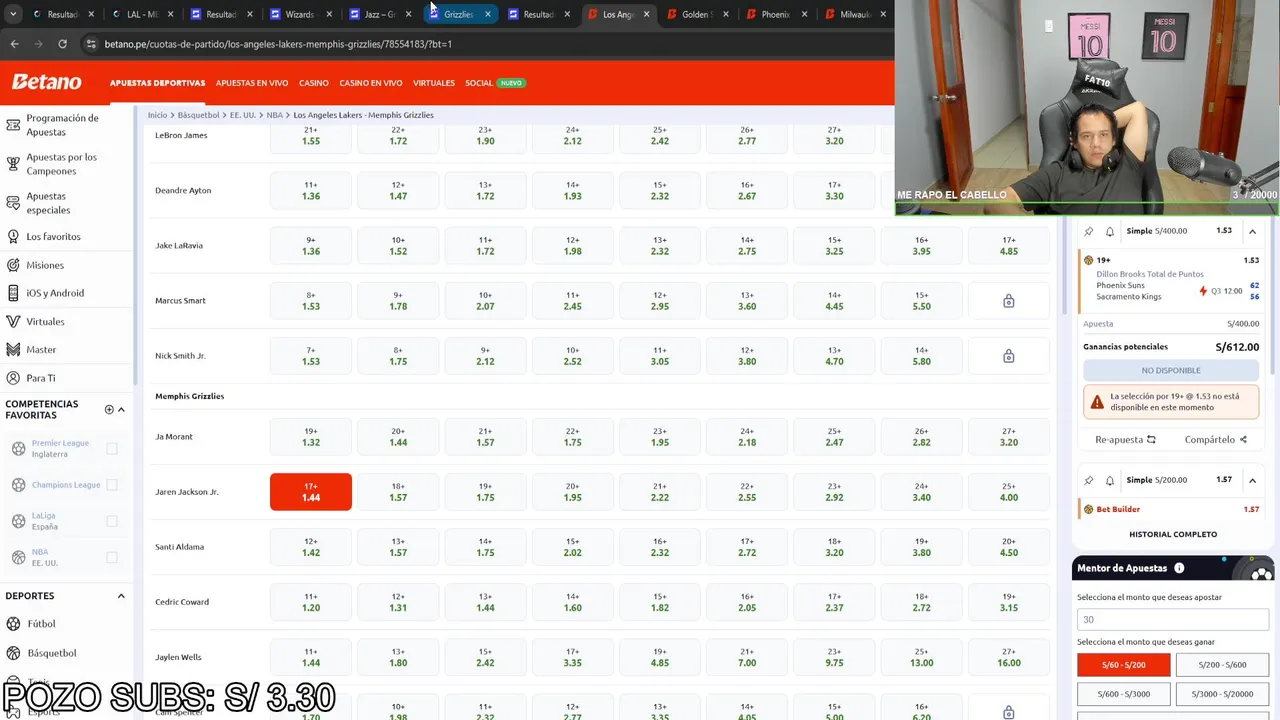Select Ja Morant 19+ at 1.32

point(311,437)
